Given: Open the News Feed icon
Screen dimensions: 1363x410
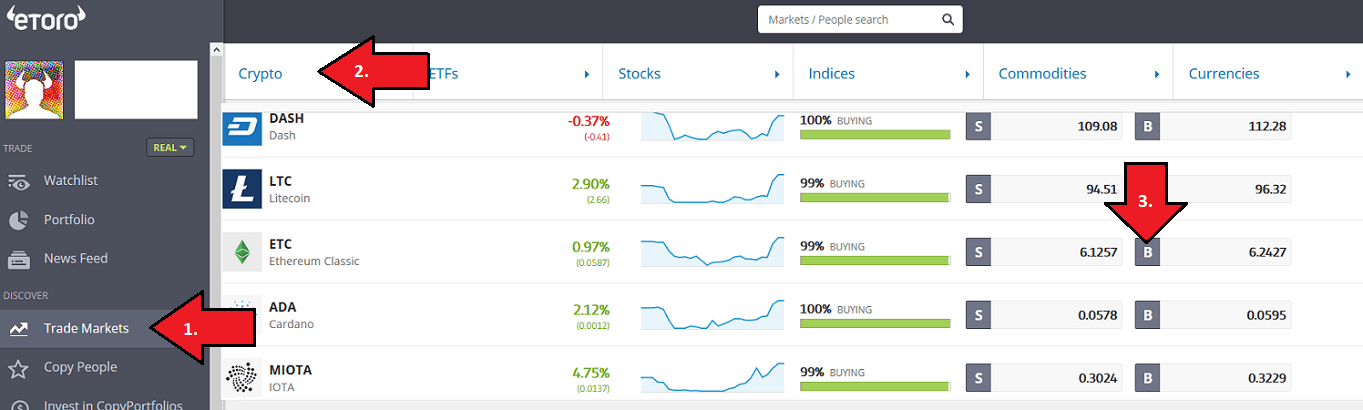Looking at the screenshot, I should coord(18,259).
